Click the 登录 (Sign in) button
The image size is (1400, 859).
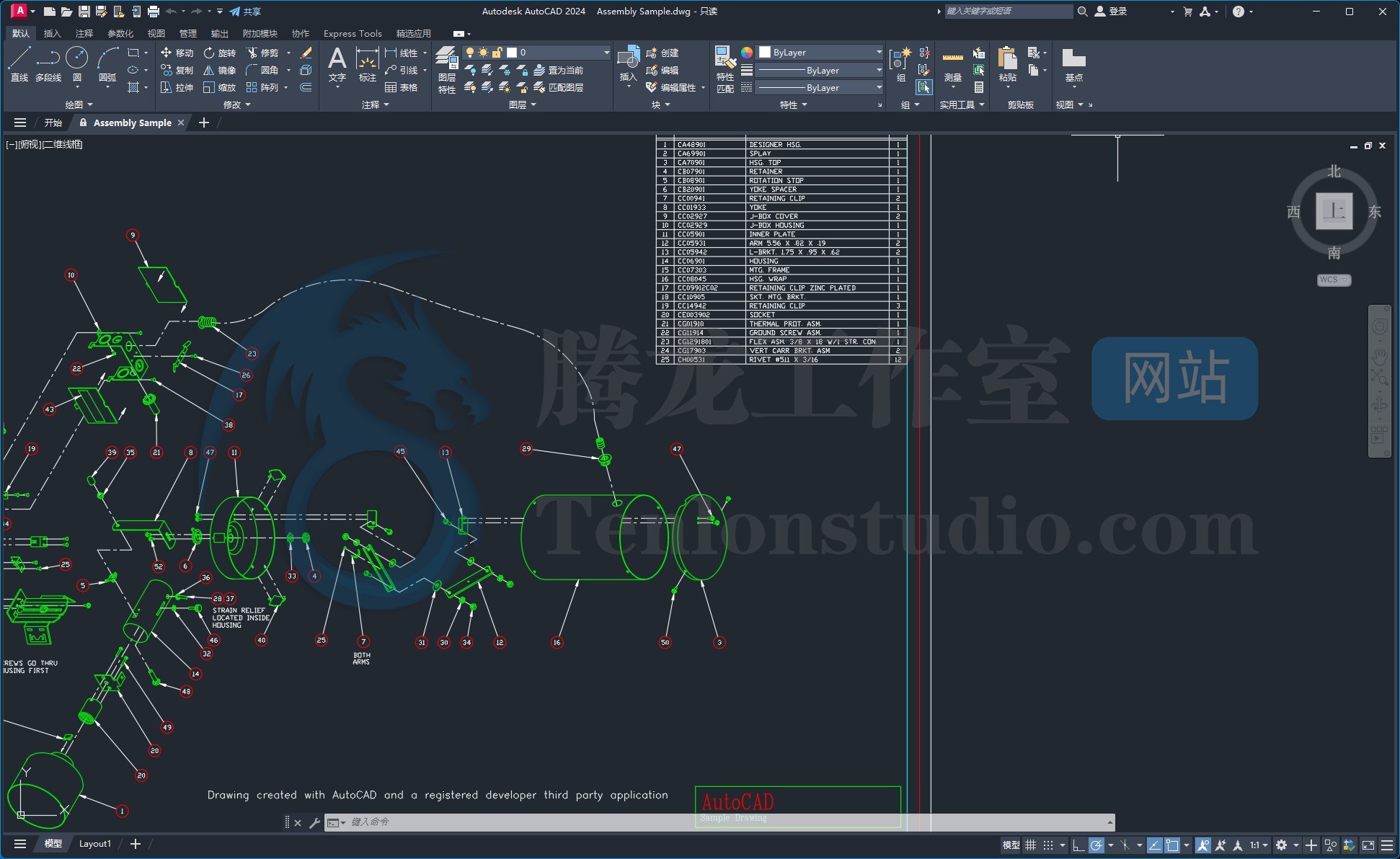(1111, 12)
